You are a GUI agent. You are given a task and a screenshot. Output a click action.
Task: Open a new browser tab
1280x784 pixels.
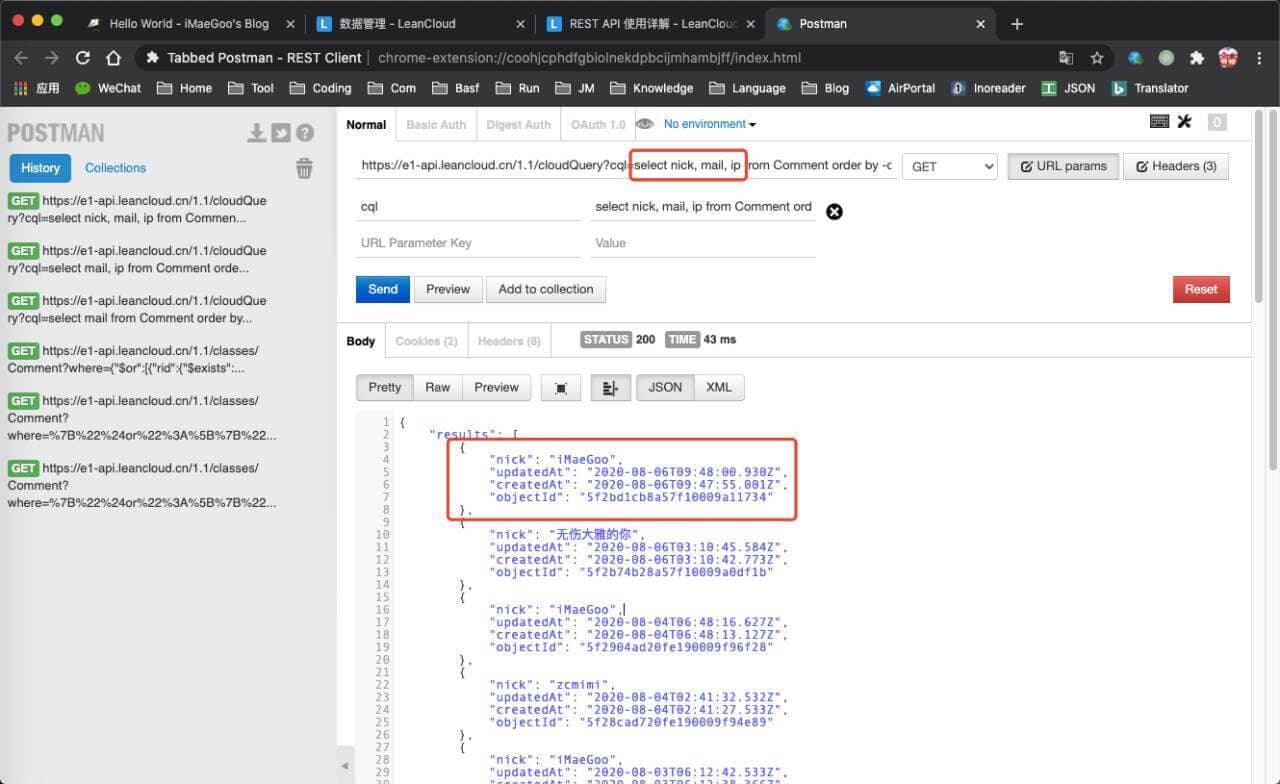[x=1017, y=24]
